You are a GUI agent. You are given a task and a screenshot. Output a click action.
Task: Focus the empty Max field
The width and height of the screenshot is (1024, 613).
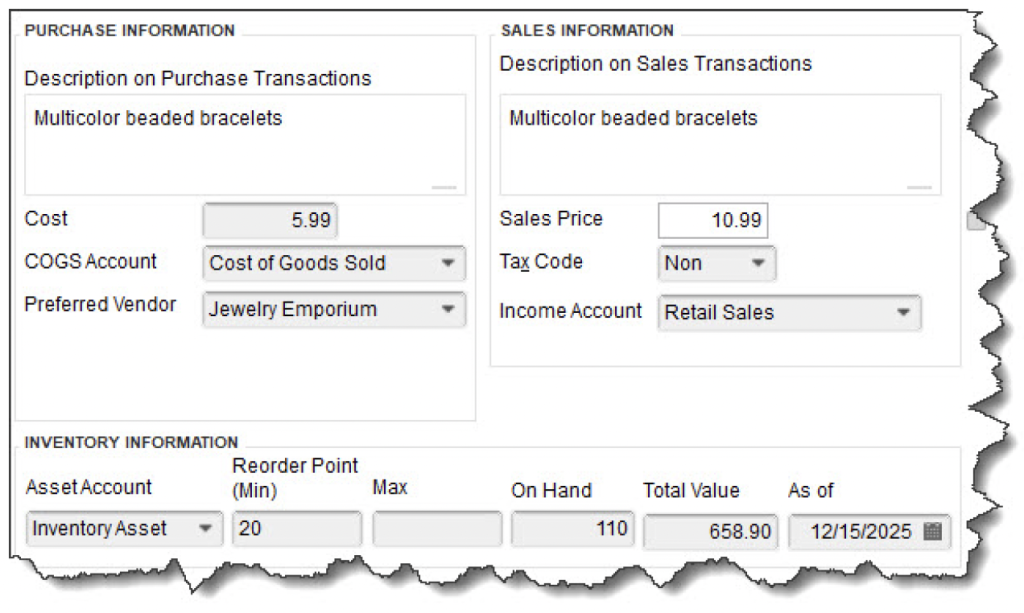(437, 529)
